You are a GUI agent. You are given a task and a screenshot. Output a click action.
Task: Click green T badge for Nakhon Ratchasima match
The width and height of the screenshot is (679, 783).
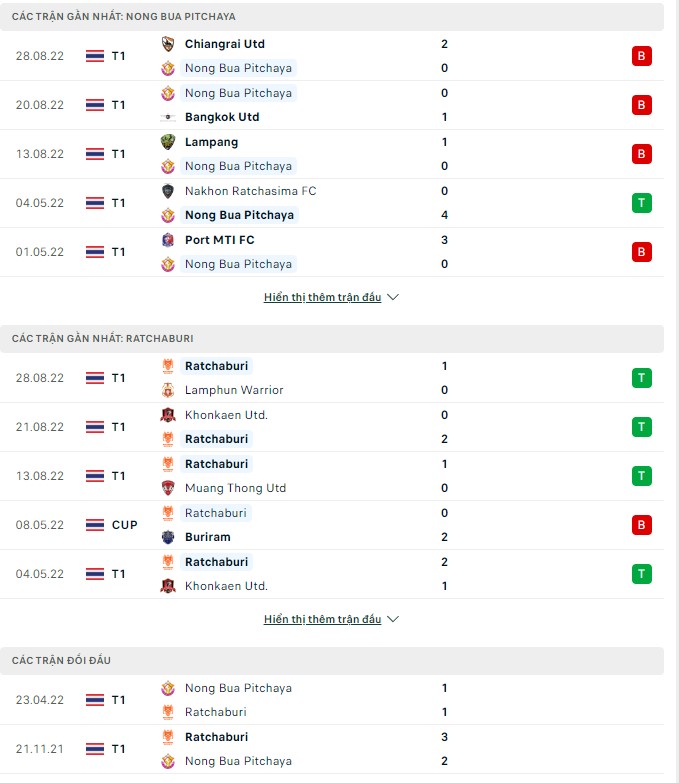[x=641, y=203]
